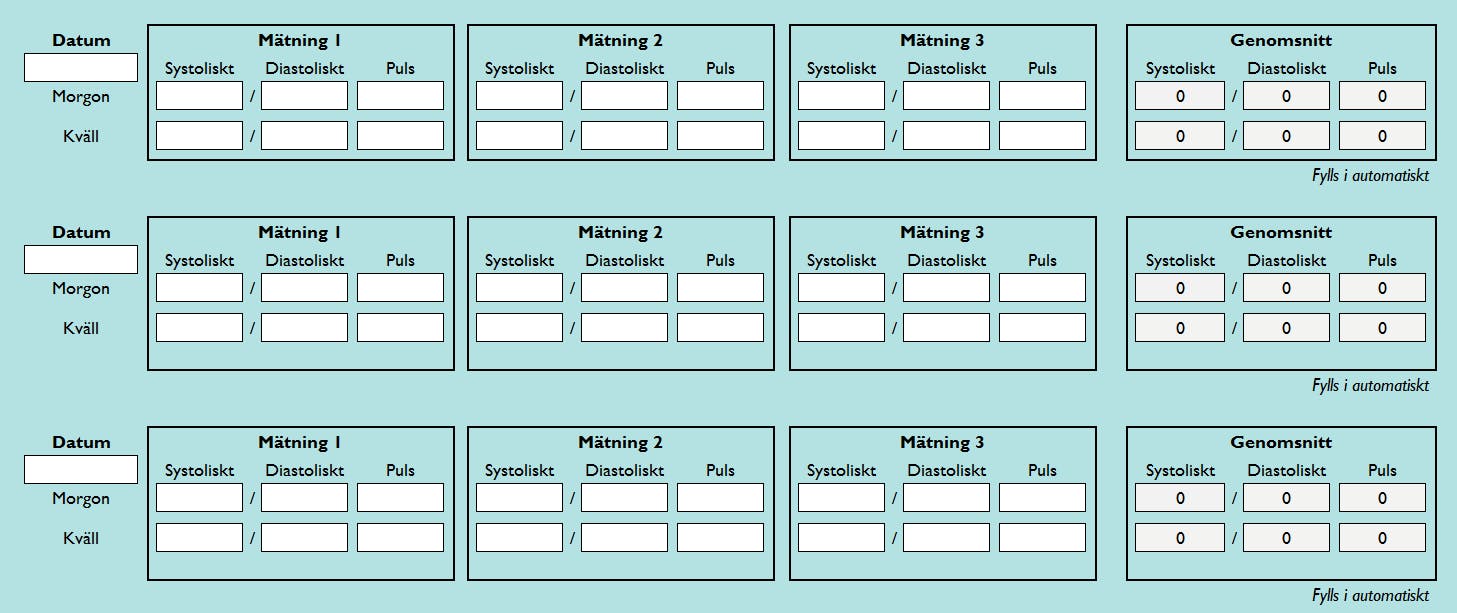Viewport: 1457px width, 613px height.
Task: Focus middle block Mätning 2 Morgon Diastoliskt field
Action: [x=624, y=288]
